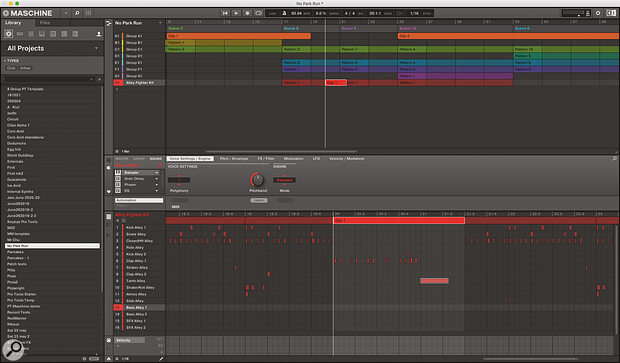Select the Bass Alley 1 sound row

point(139,308)
